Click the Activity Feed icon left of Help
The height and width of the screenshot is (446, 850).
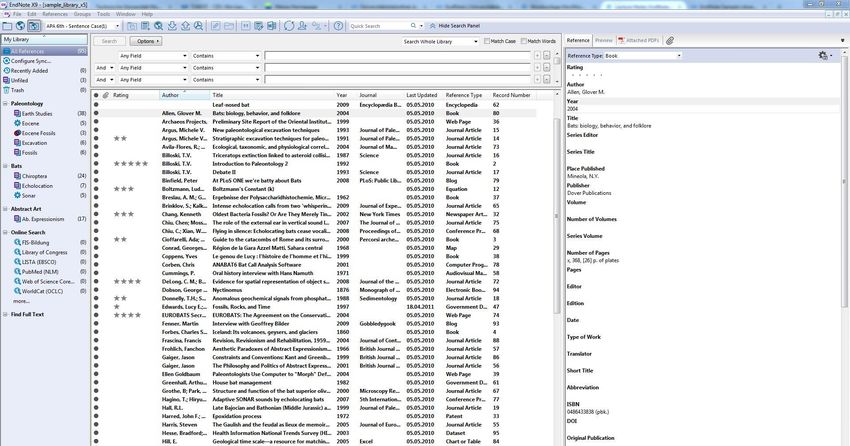[x=317, y=26]
